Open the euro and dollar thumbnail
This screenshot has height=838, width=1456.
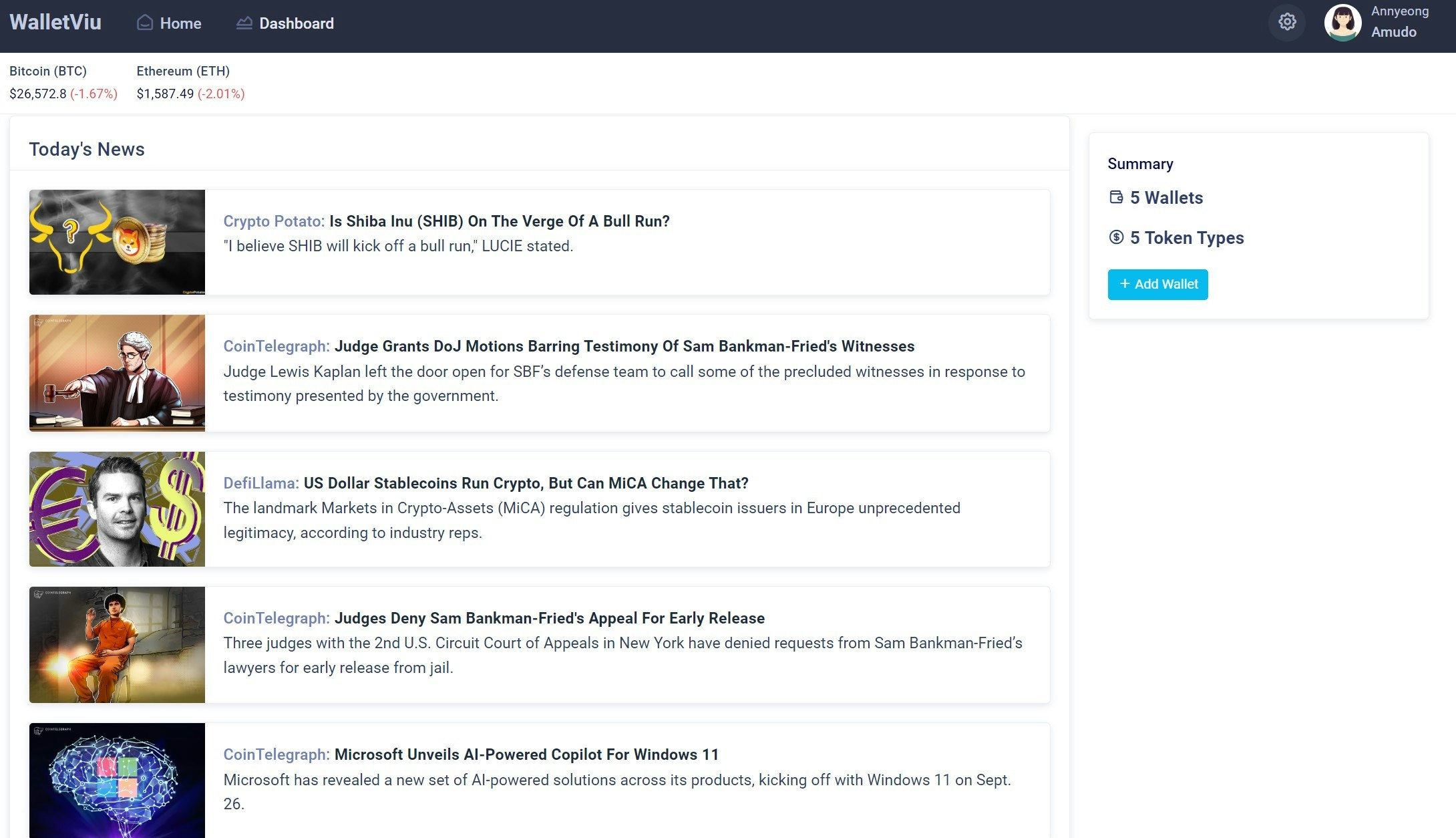click(x=117, y=509)
